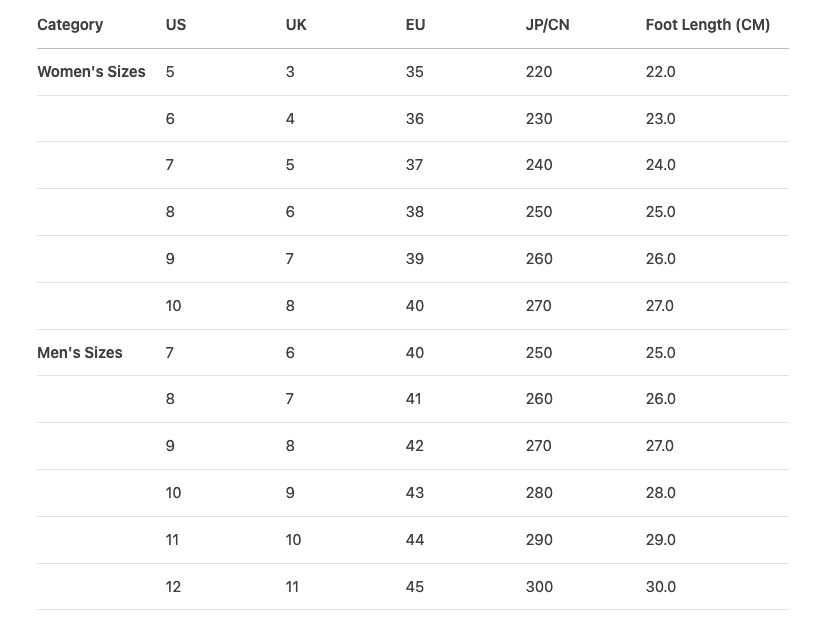Click the EU 37 cell
The image size is (829, 633).
pyautogui.click(x=415, y=165)
